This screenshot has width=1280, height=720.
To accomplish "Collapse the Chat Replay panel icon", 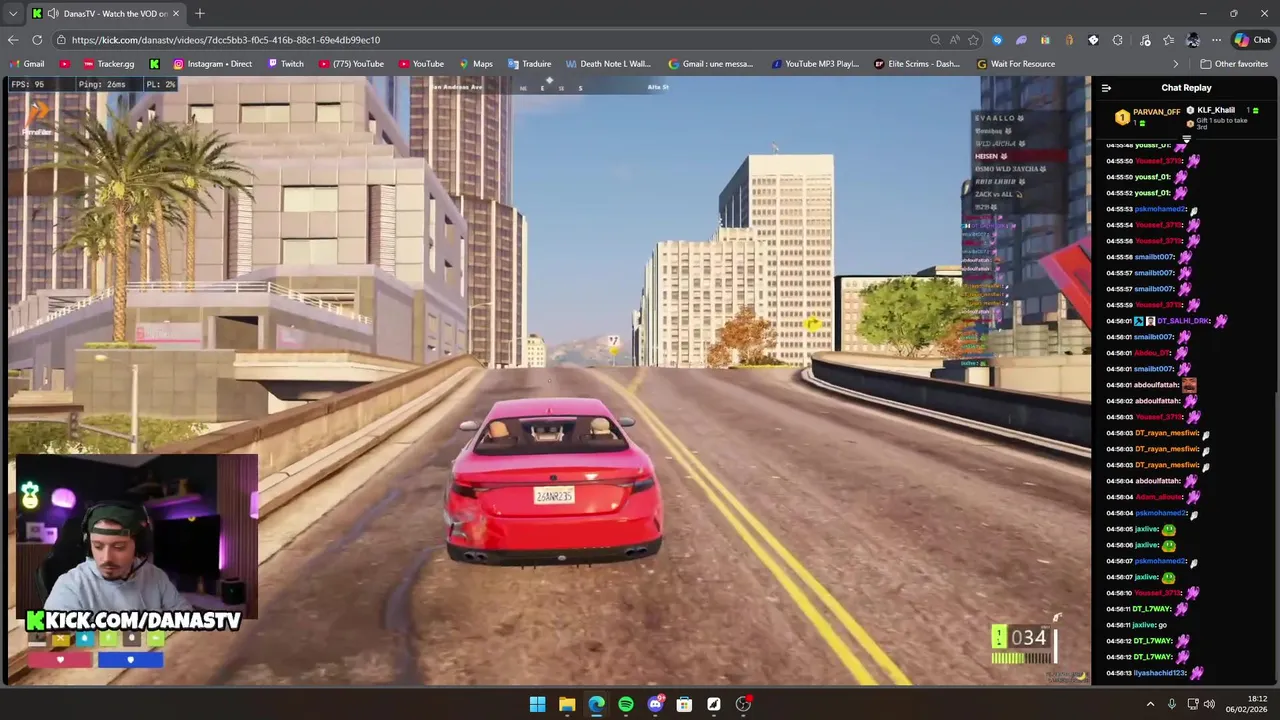I will tap(1106, 88).
